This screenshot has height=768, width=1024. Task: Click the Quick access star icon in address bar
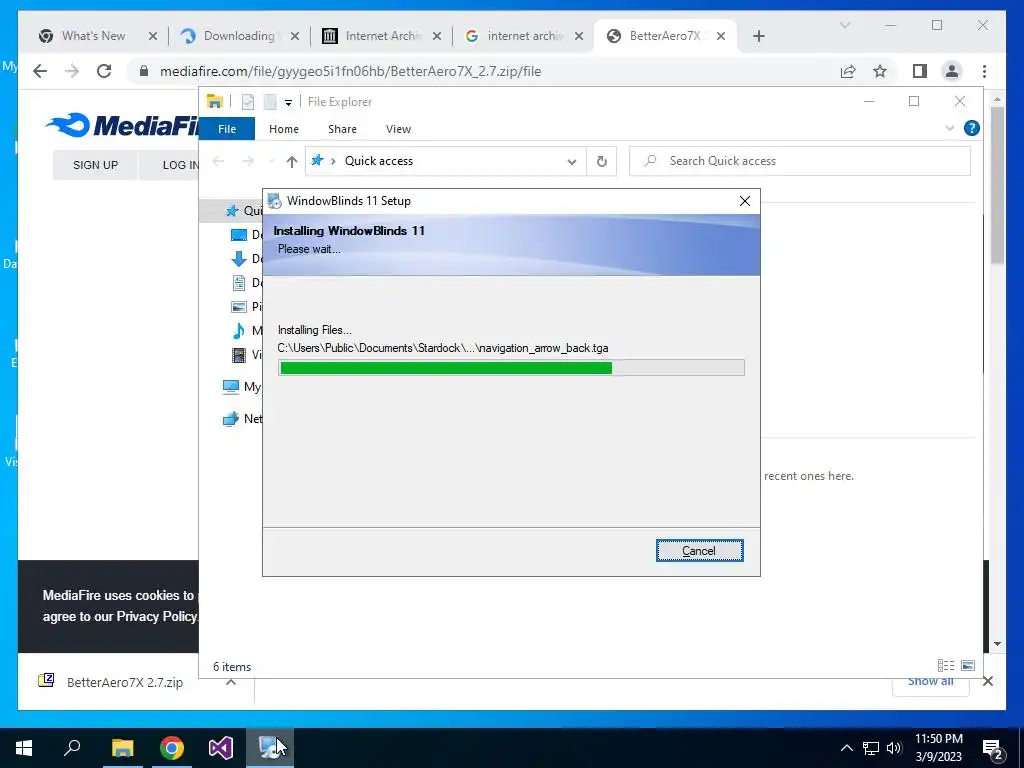(317, 160)
